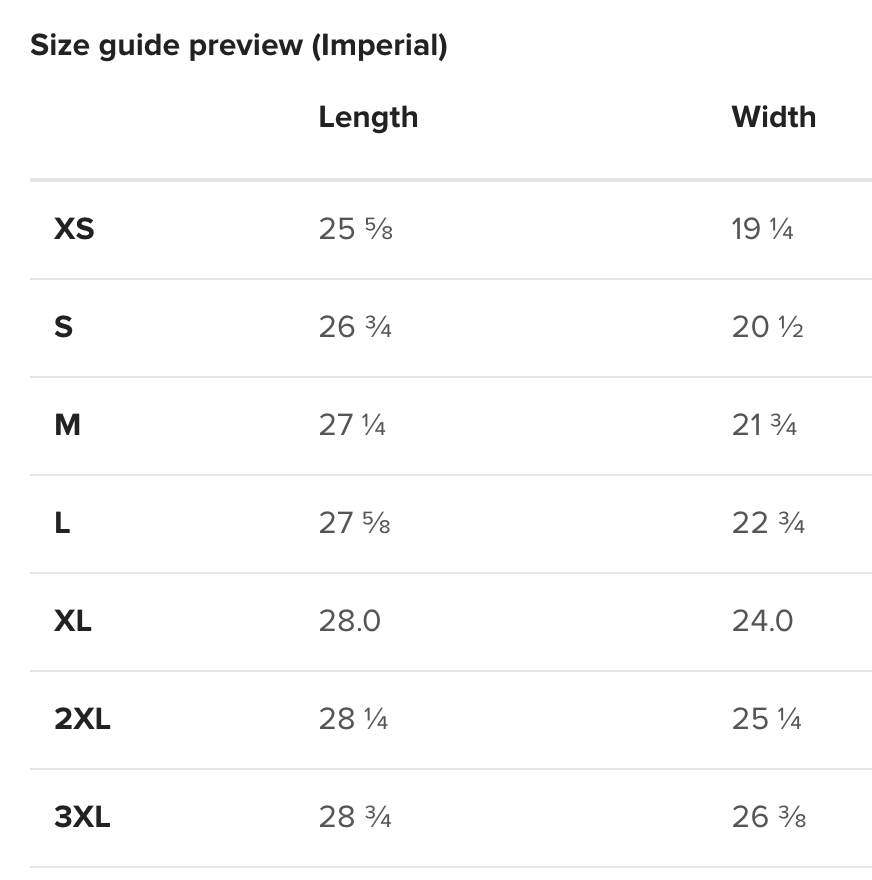Select the S width value 20 ½

[x=767, y=327]
